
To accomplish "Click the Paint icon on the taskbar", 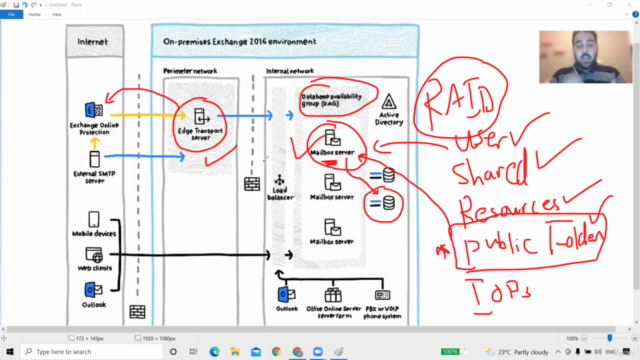I will (339, 352).
